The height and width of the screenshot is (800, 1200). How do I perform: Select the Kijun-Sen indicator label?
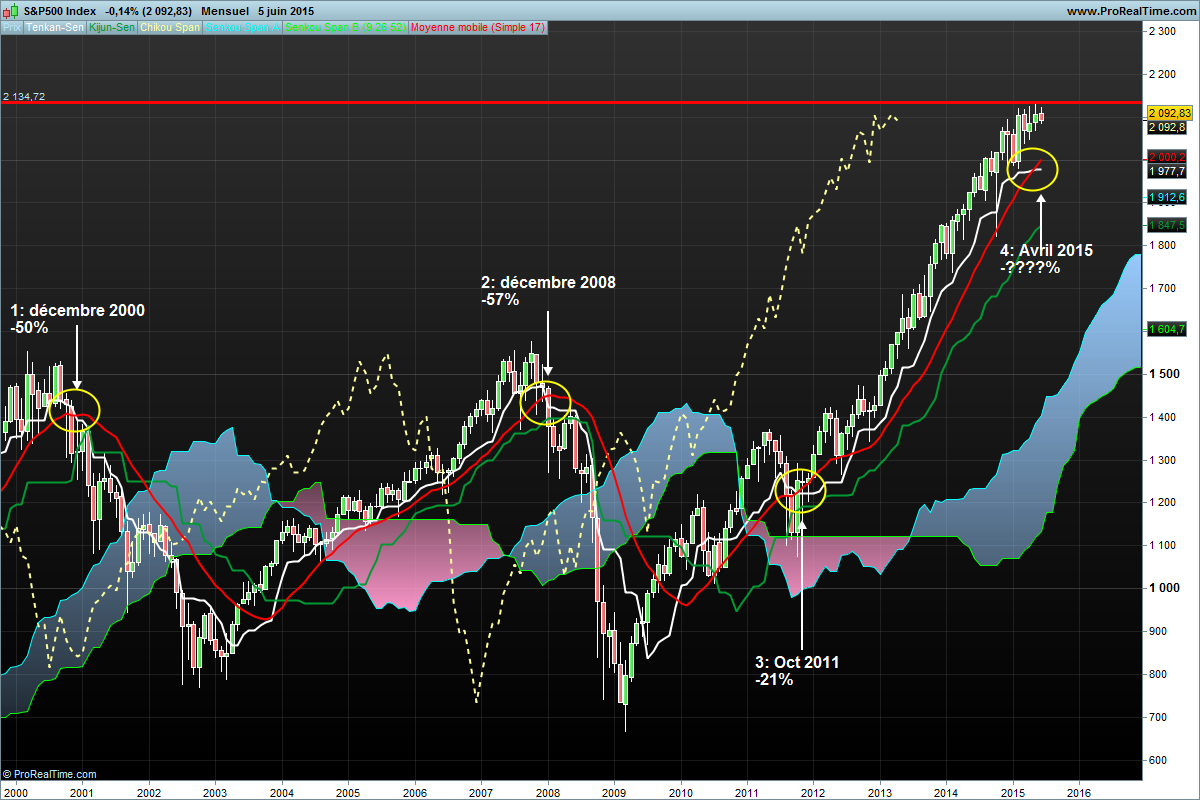tap(111, 28)
